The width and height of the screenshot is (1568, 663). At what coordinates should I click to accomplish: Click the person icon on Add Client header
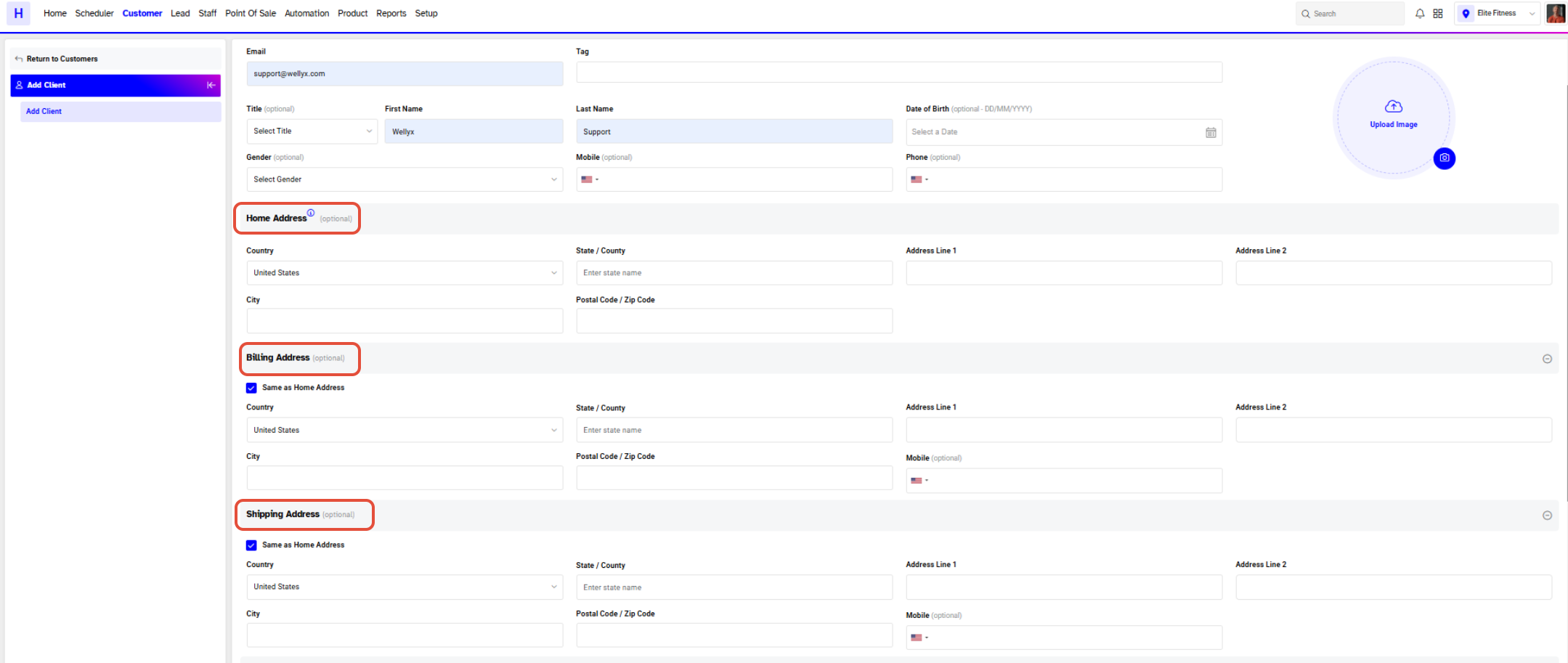click(x=20, y=85)
